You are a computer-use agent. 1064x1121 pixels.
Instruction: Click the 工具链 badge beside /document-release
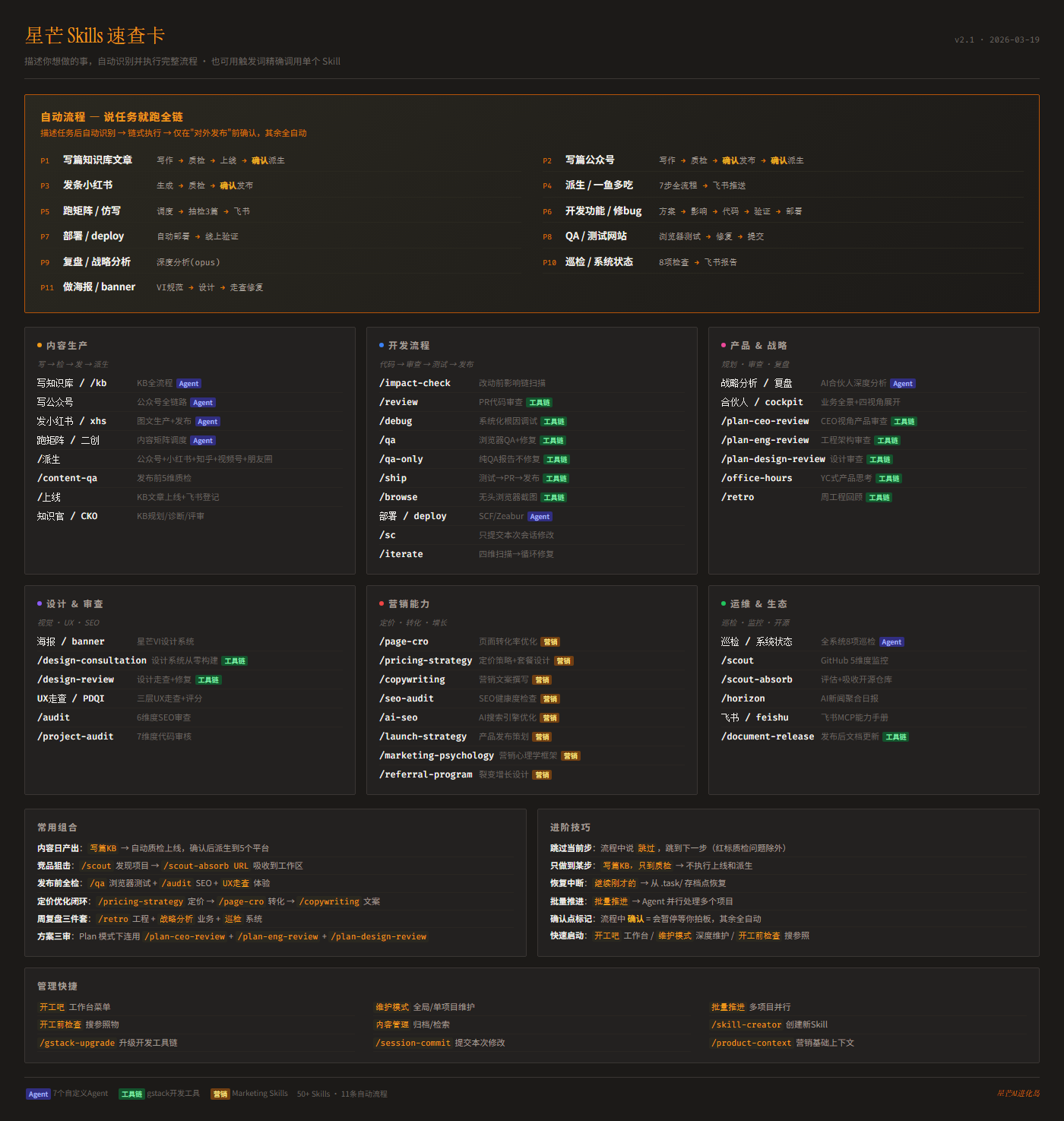pyautogui.click(x=895, y=736)
